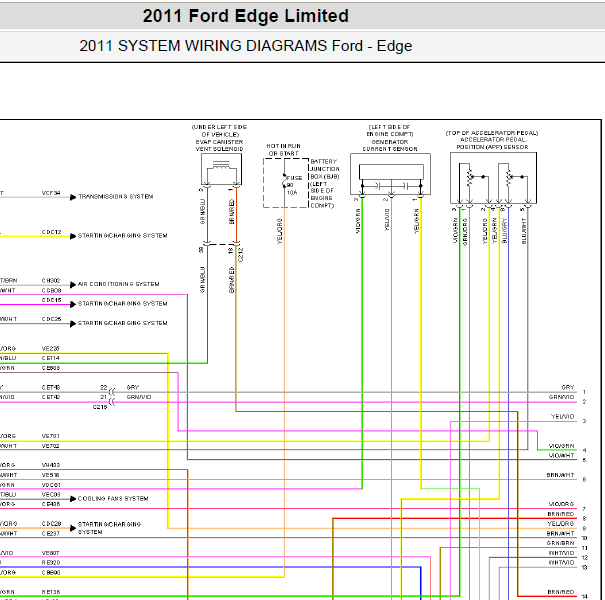605x600 pixels.
Task: Click the C212 connector label
Action: (x=241, y=255)
